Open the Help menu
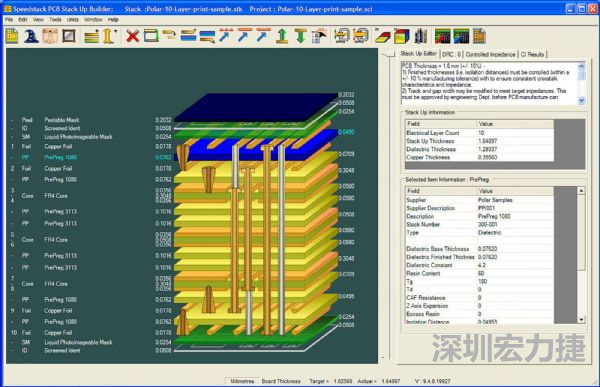The width and height of the screenshot is (600, 387). [113, 20]
